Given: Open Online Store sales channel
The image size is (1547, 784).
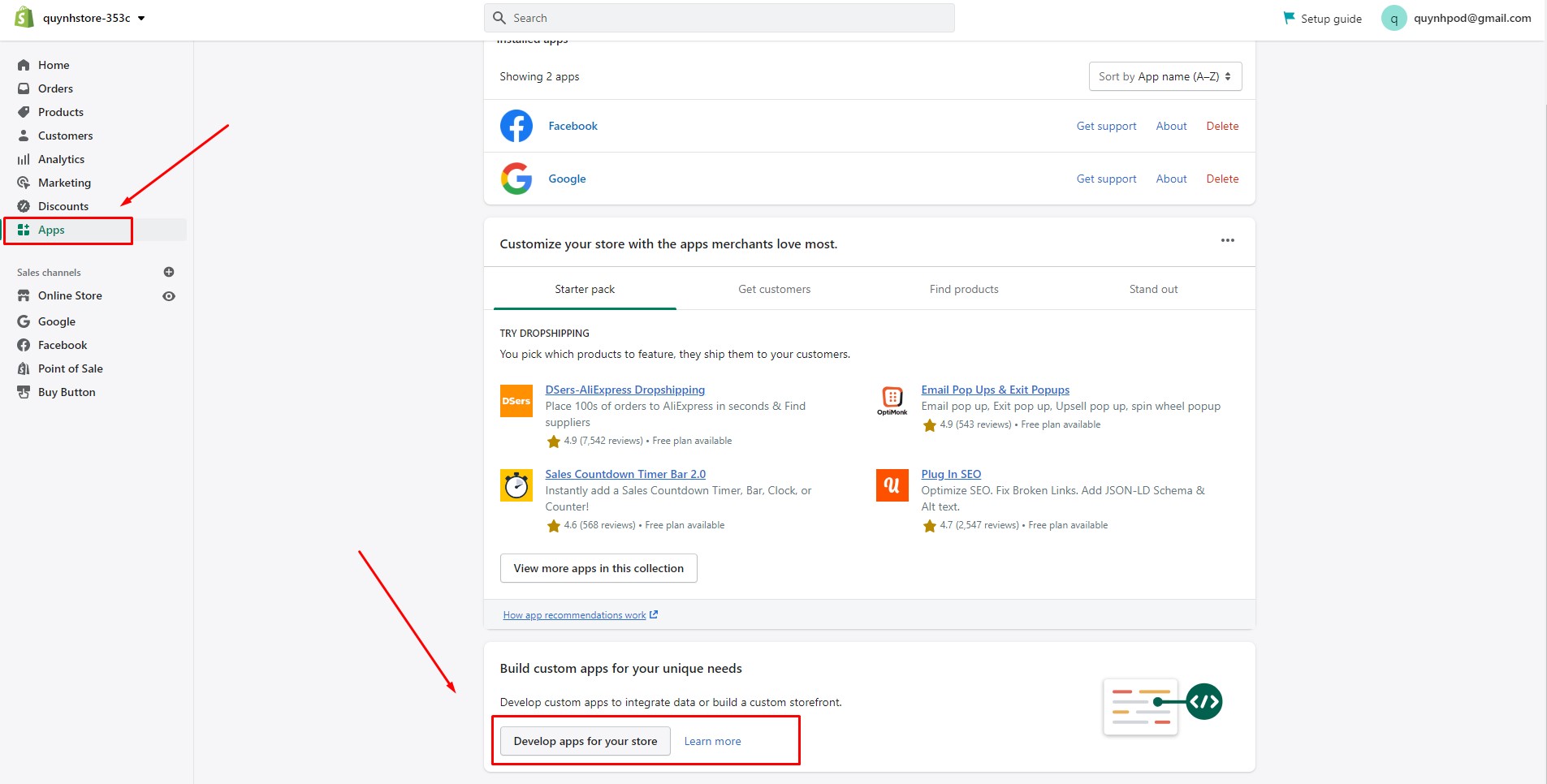Looking at the screenshot, I should tap(70, 295).
